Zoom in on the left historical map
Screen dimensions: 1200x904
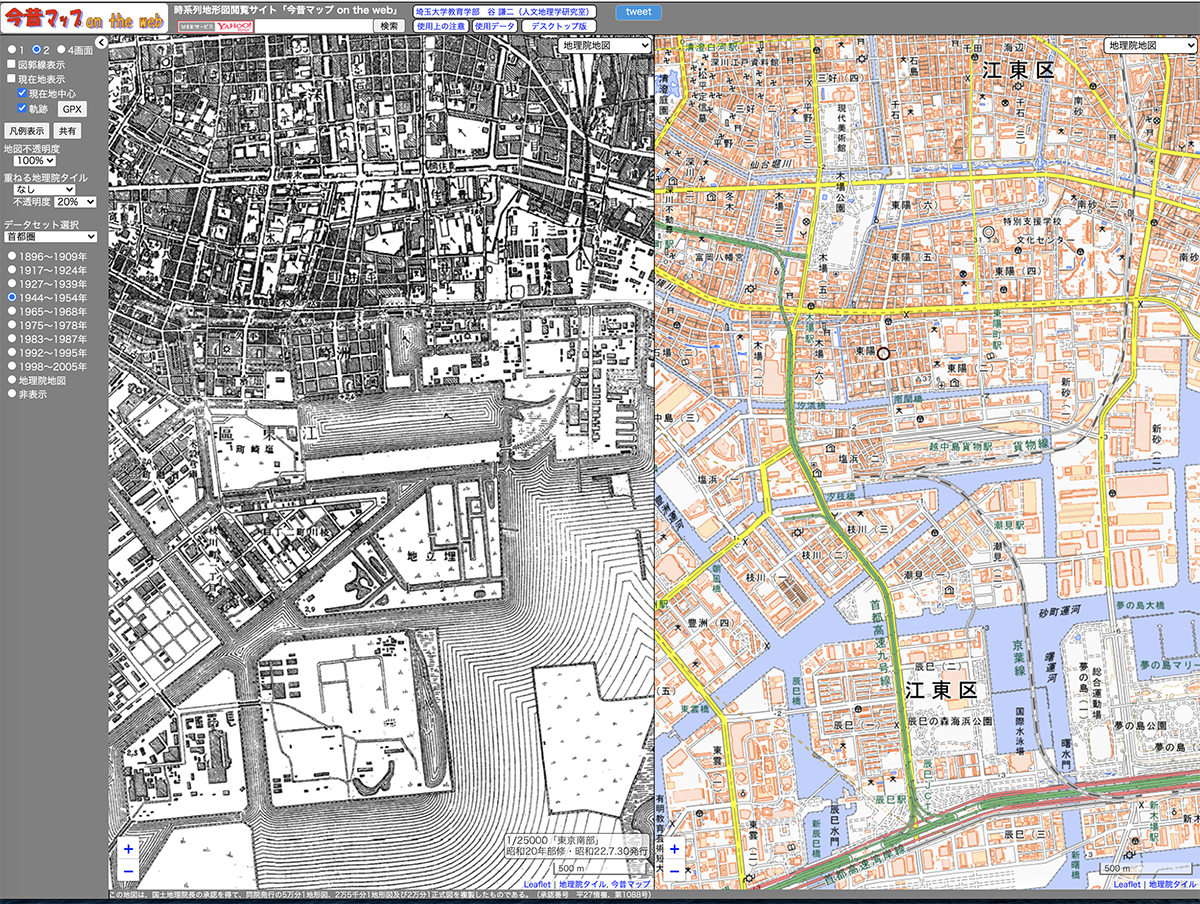128,849
